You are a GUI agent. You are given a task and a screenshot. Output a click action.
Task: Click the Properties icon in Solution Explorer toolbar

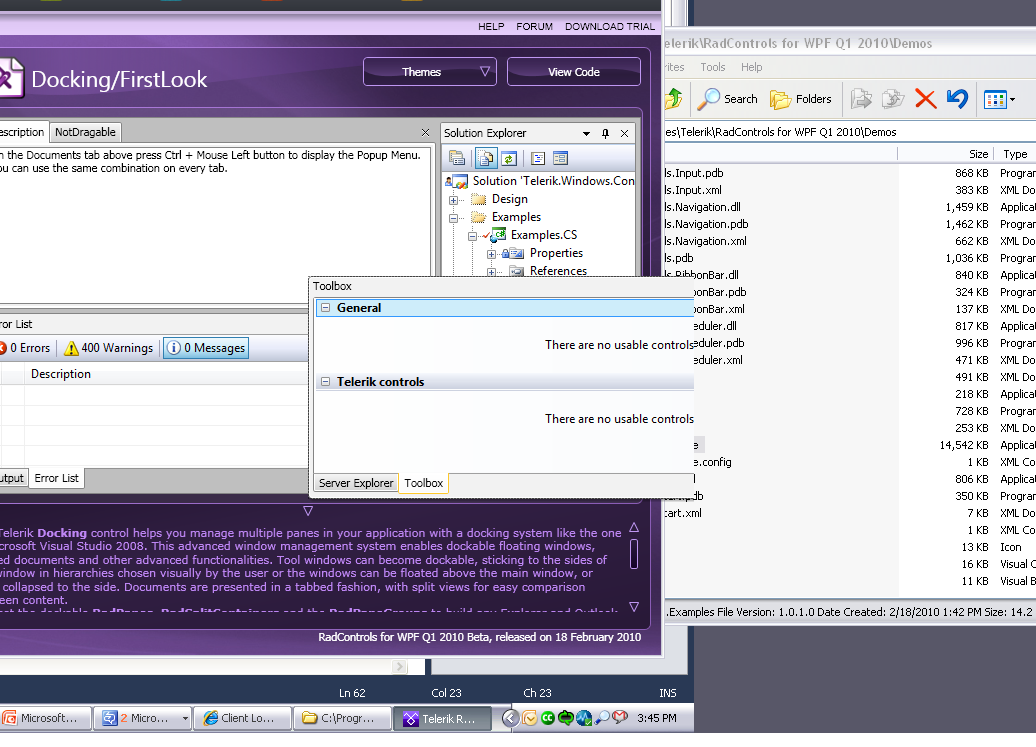pos(457,158)
